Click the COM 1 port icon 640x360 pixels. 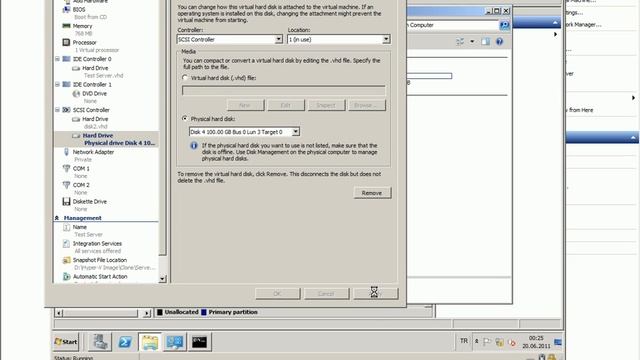66,168
